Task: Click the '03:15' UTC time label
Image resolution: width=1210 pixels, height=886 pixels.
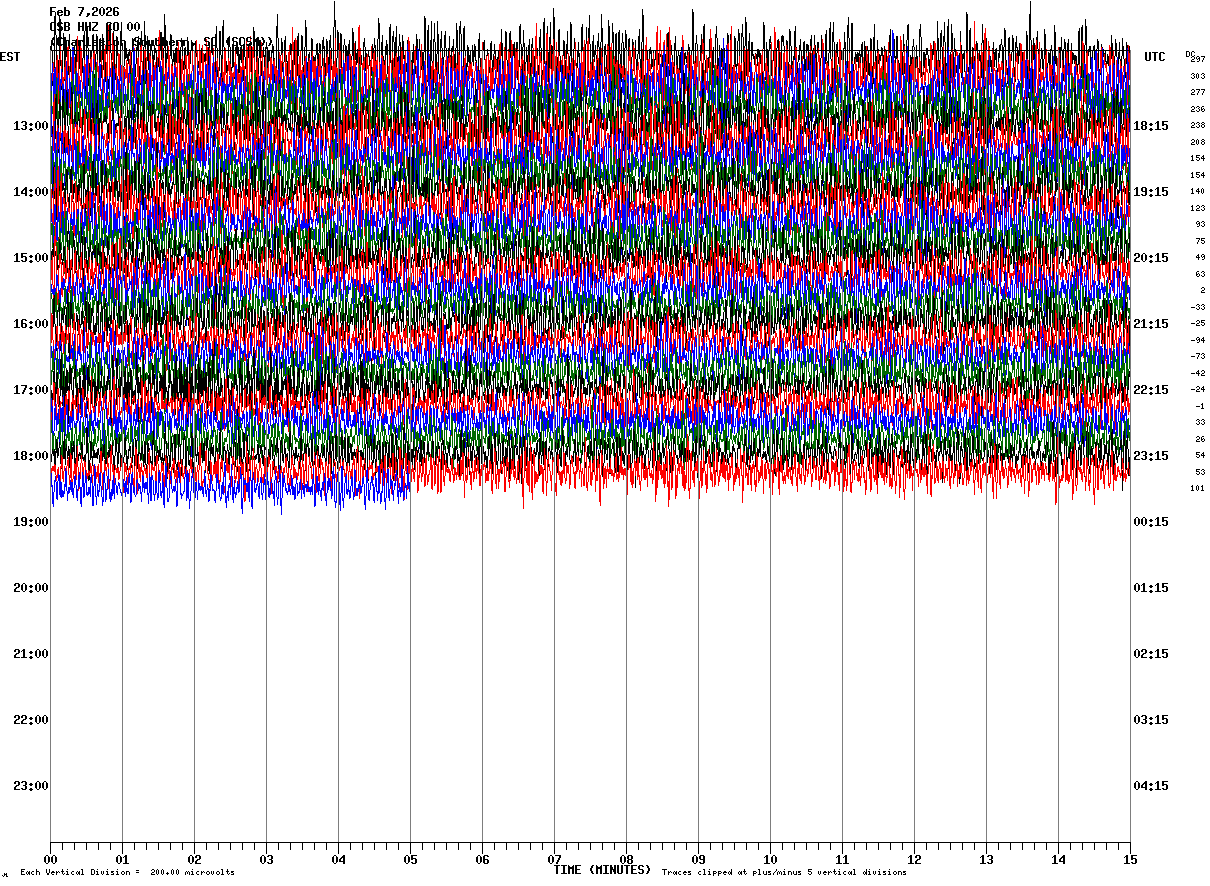Action: pos(1151,720)
